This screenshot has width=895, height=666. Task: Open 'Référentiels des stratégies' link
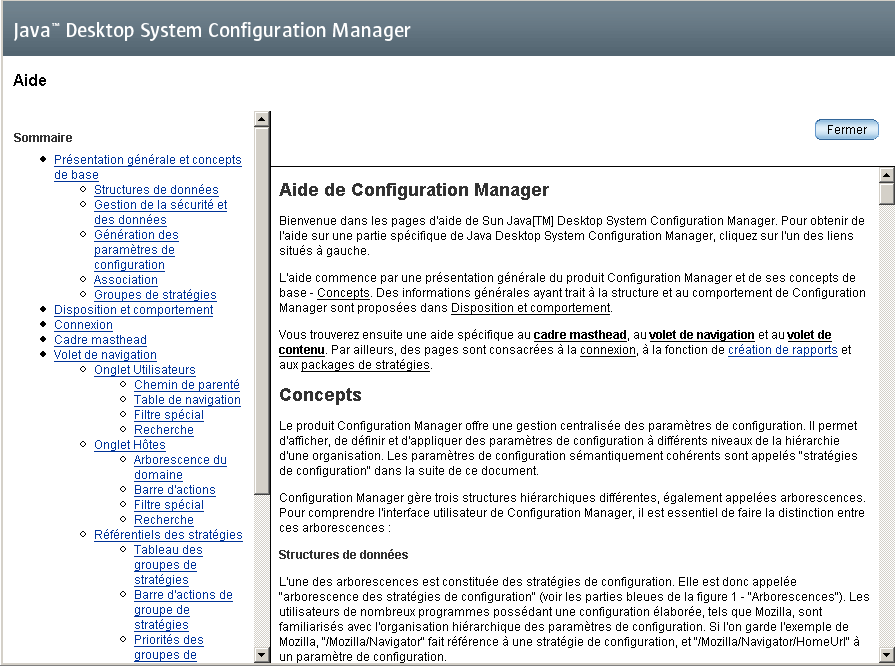click(168, 535)
